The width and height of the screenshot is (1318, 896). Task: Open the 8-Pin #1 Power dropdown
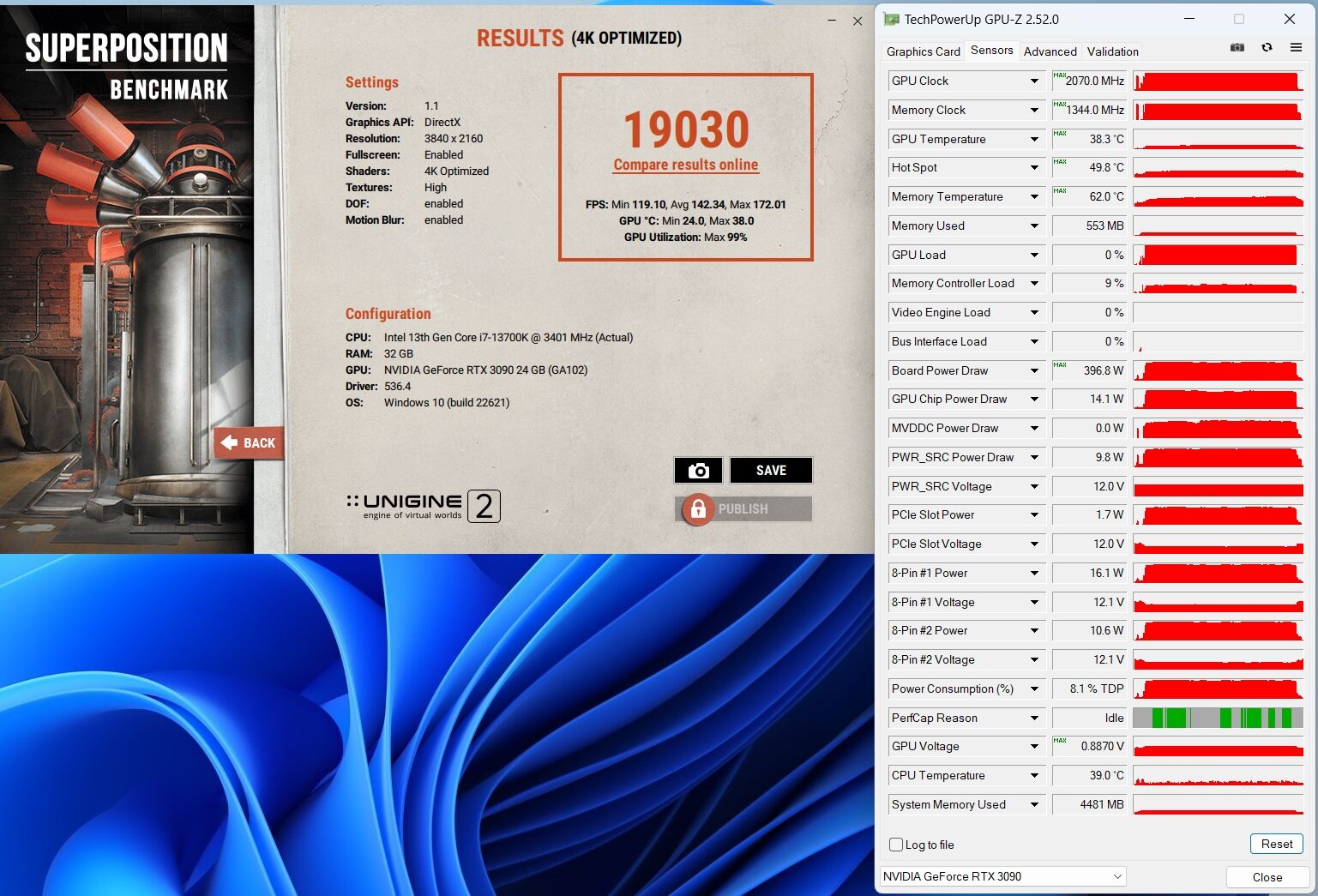click(1034, 573)
